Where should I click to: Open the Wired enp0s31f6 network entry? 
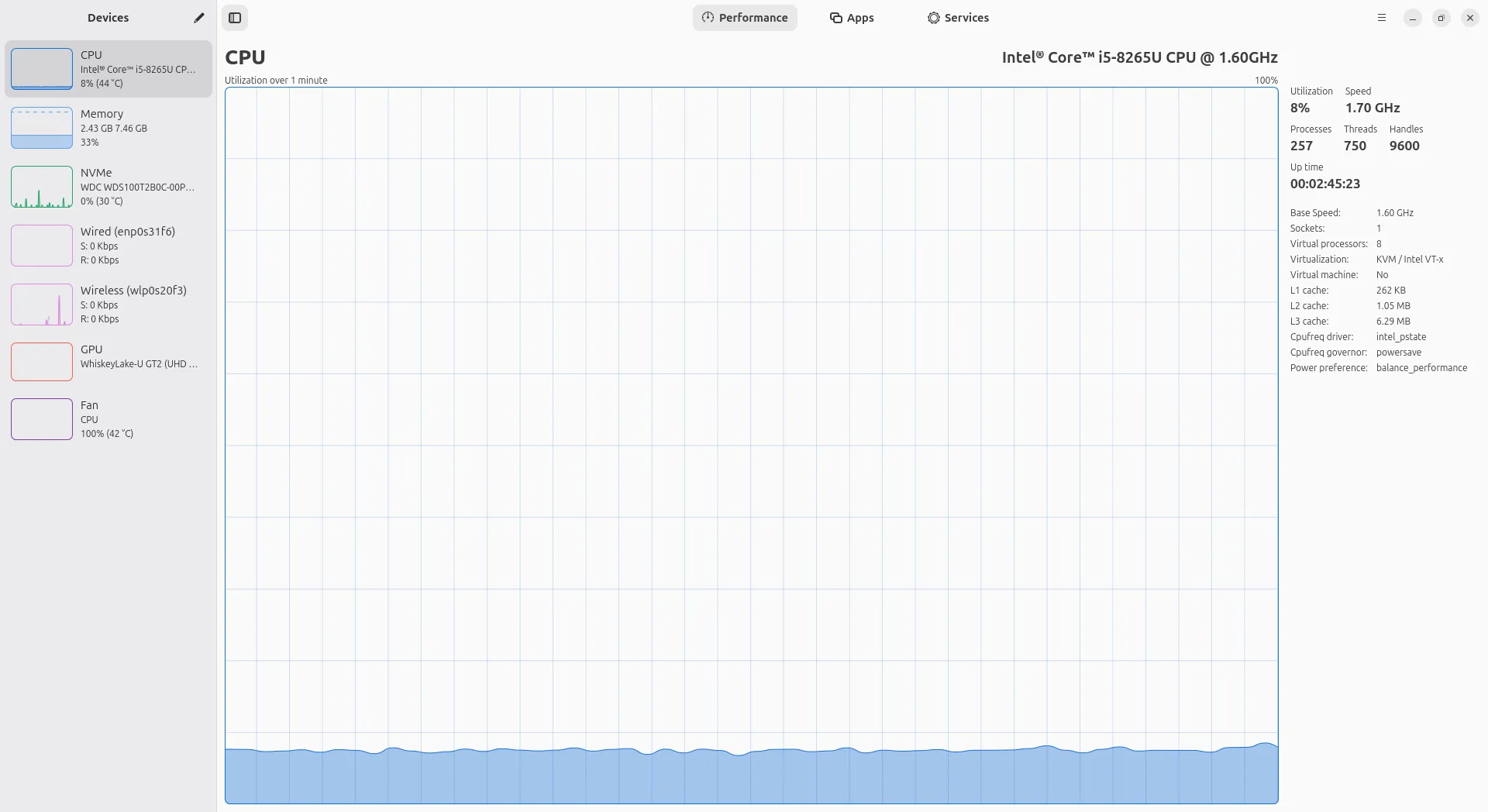tap(108, 246)
